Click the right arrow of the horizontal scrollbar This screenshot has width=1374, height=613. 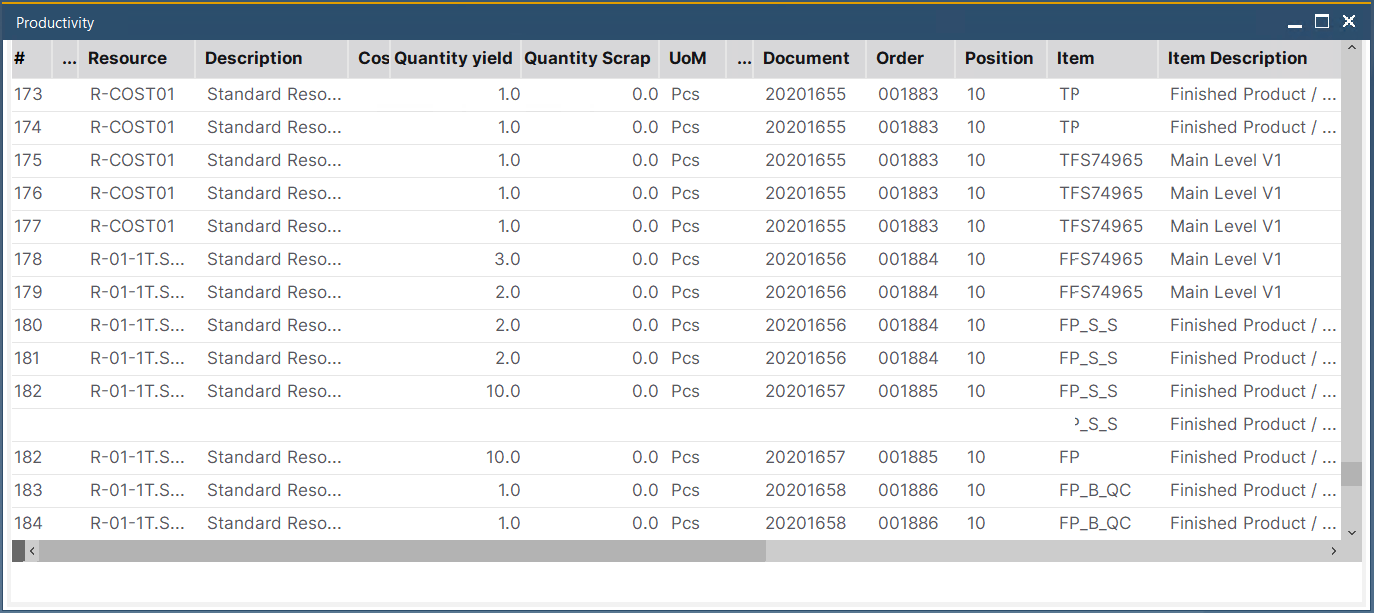click(x=1333, y=550)
